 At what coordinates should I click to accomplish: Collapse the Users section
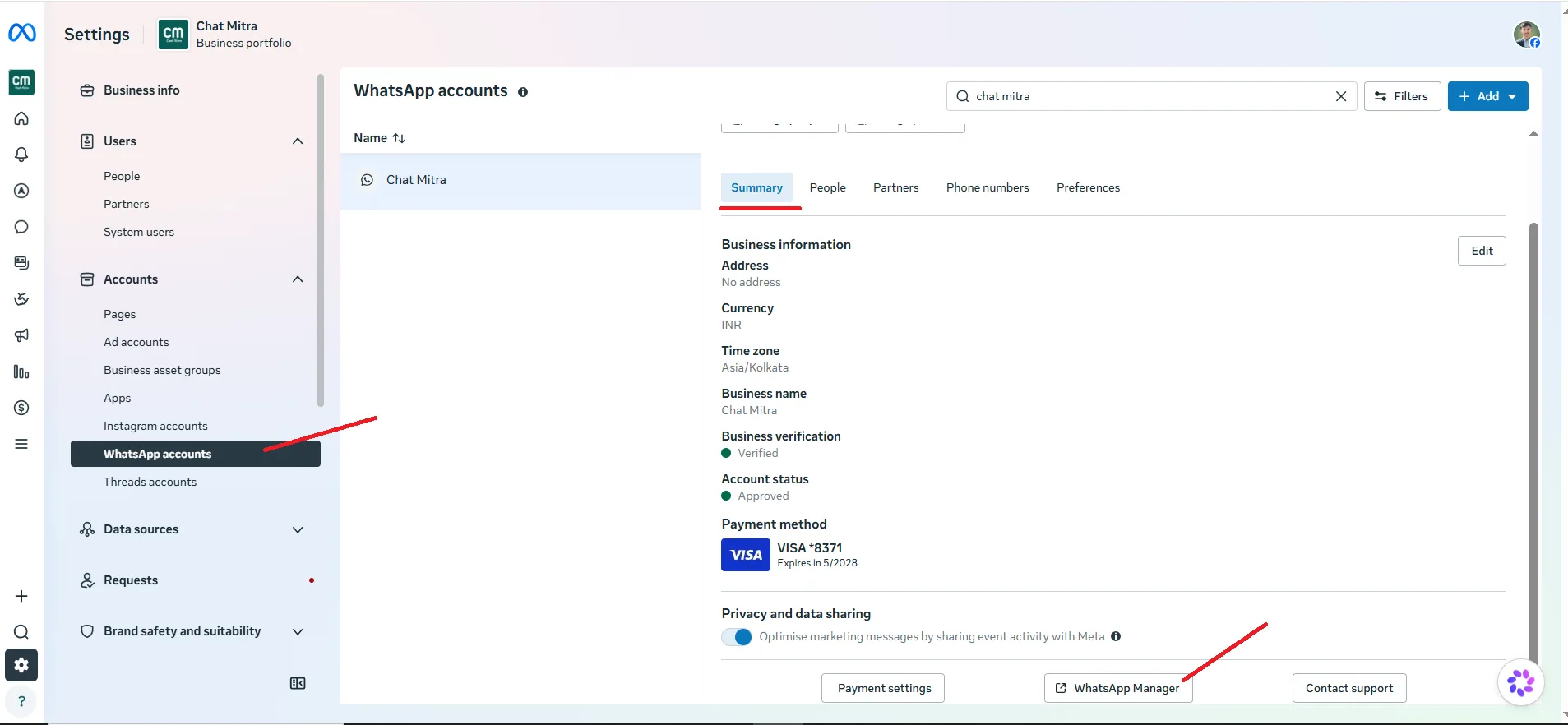coord(298,141)
